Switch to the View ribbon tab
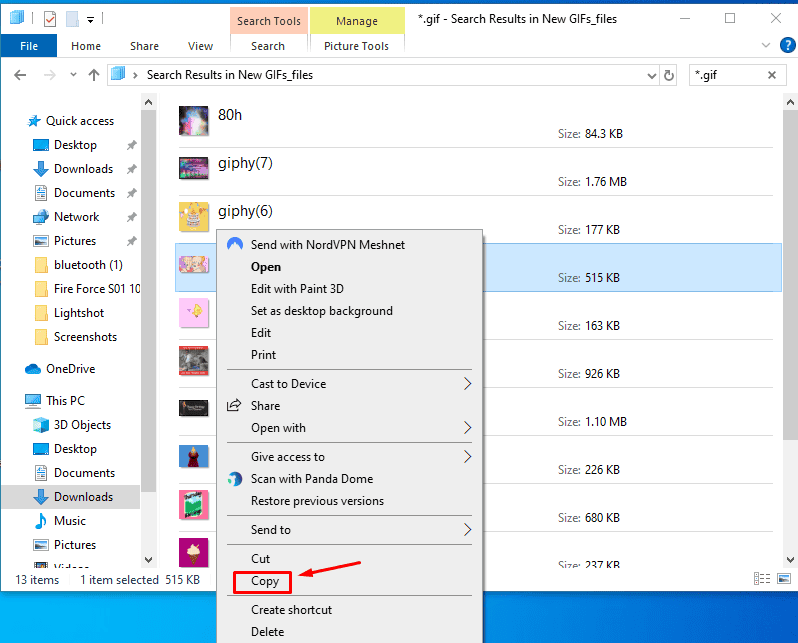The height and width of the screenshot is (643, 798). (200, 46)
